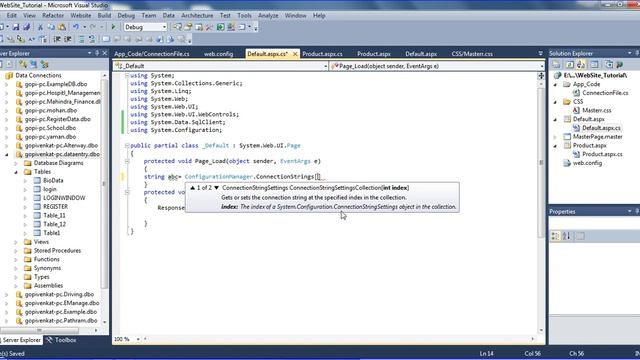Switch to App_Code/ConnectionFile.cs tab
The height and width of the screenshot is (360, 640).
point(152,54)
